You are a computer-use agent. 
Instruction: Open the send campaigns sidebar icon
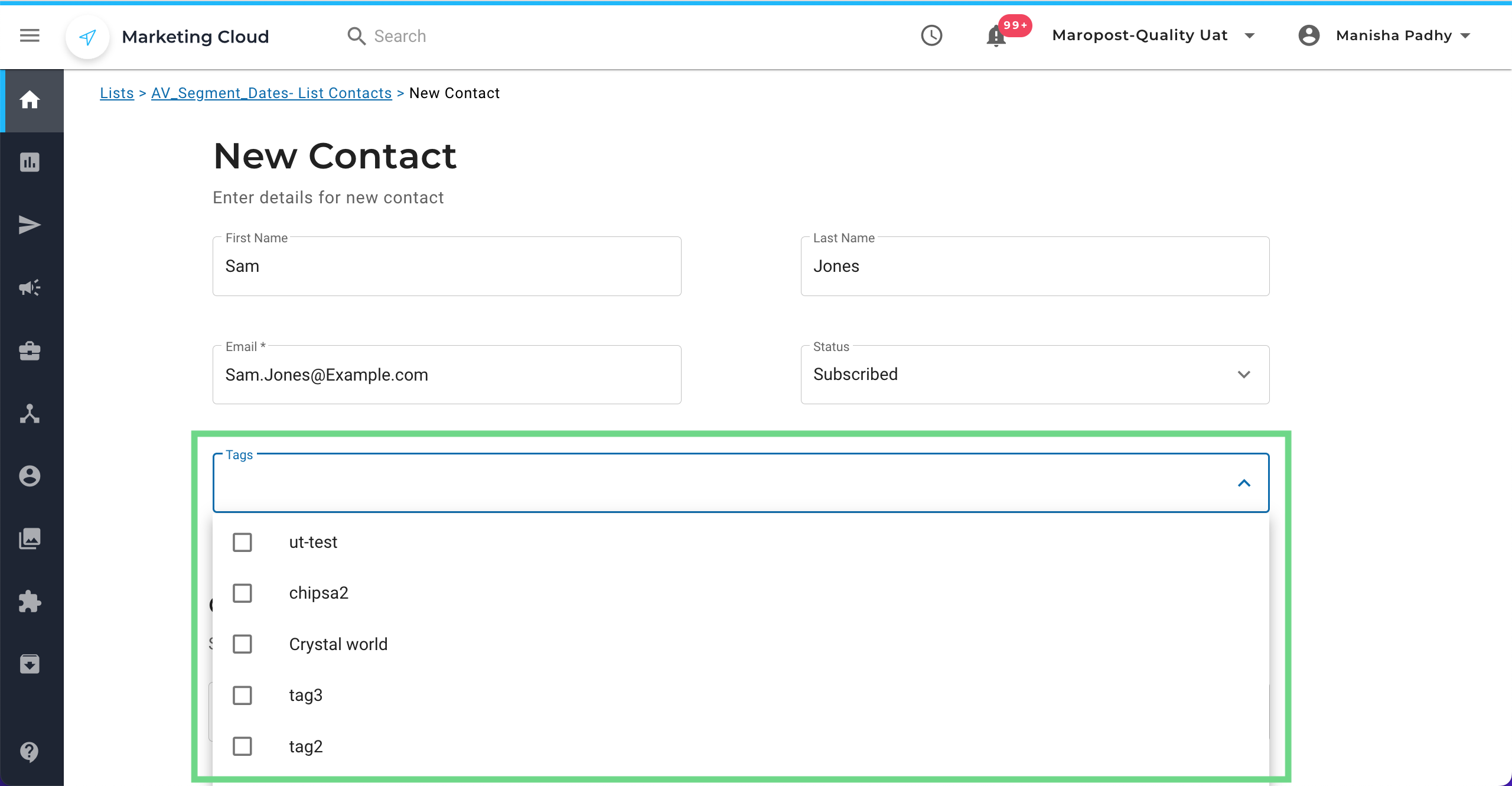pyautogui.click(x=30, y=225)
